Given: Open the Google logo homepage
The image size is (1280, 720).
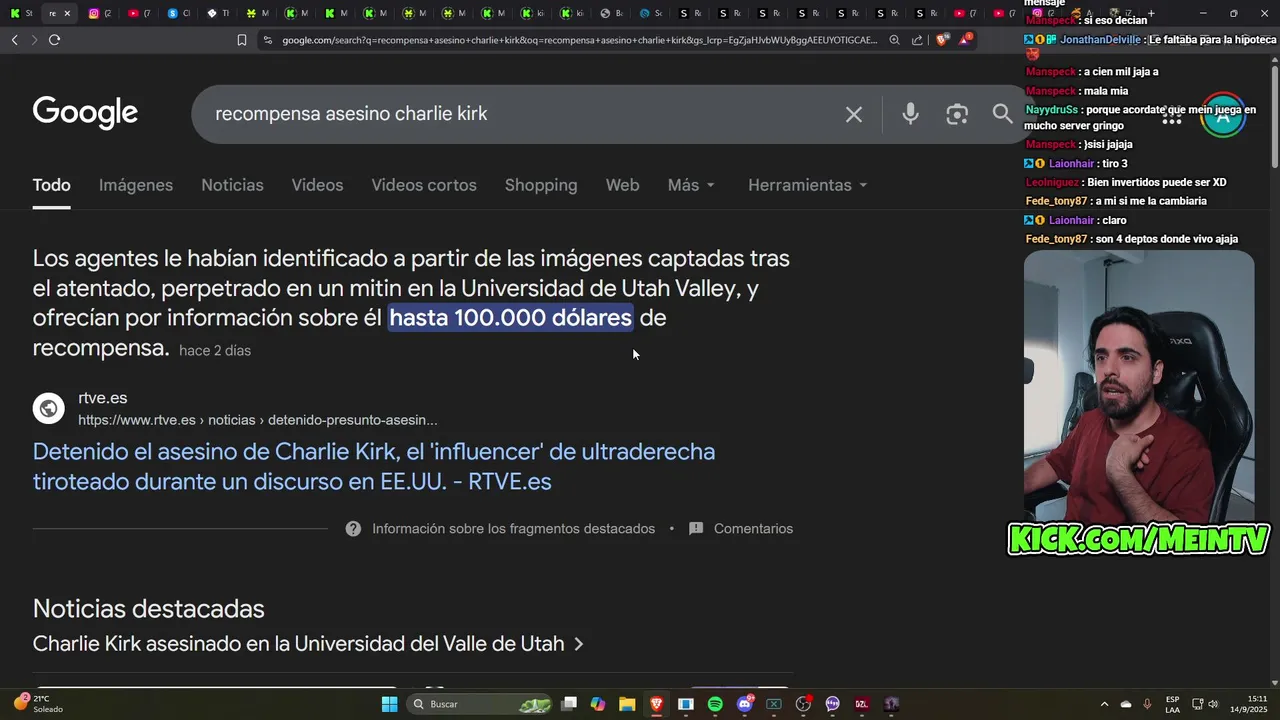Looking at the screenshot, I should [x=85, y=113].
